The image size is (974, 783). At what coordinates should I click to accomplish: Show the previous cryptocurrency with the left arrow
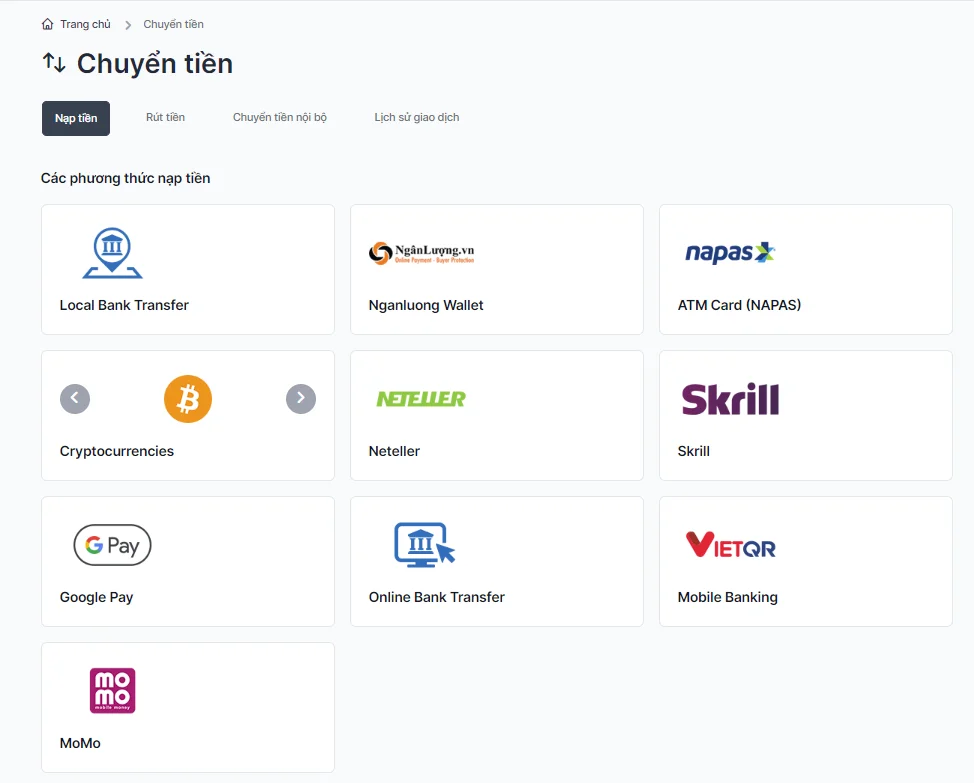(75, 399)
